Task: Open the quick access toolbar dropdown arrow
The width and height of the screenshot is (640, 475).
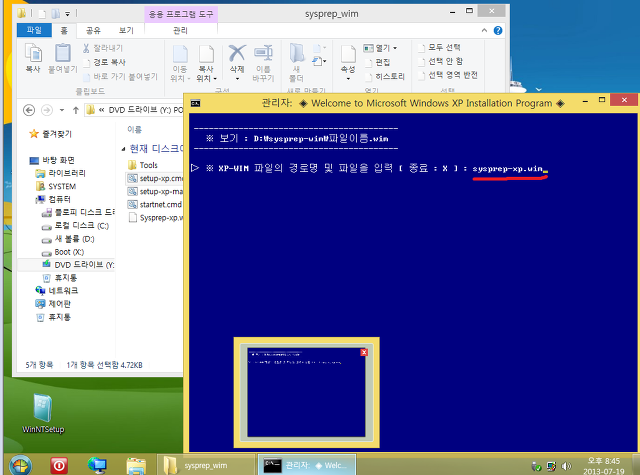Action: [x=67, y=14]
